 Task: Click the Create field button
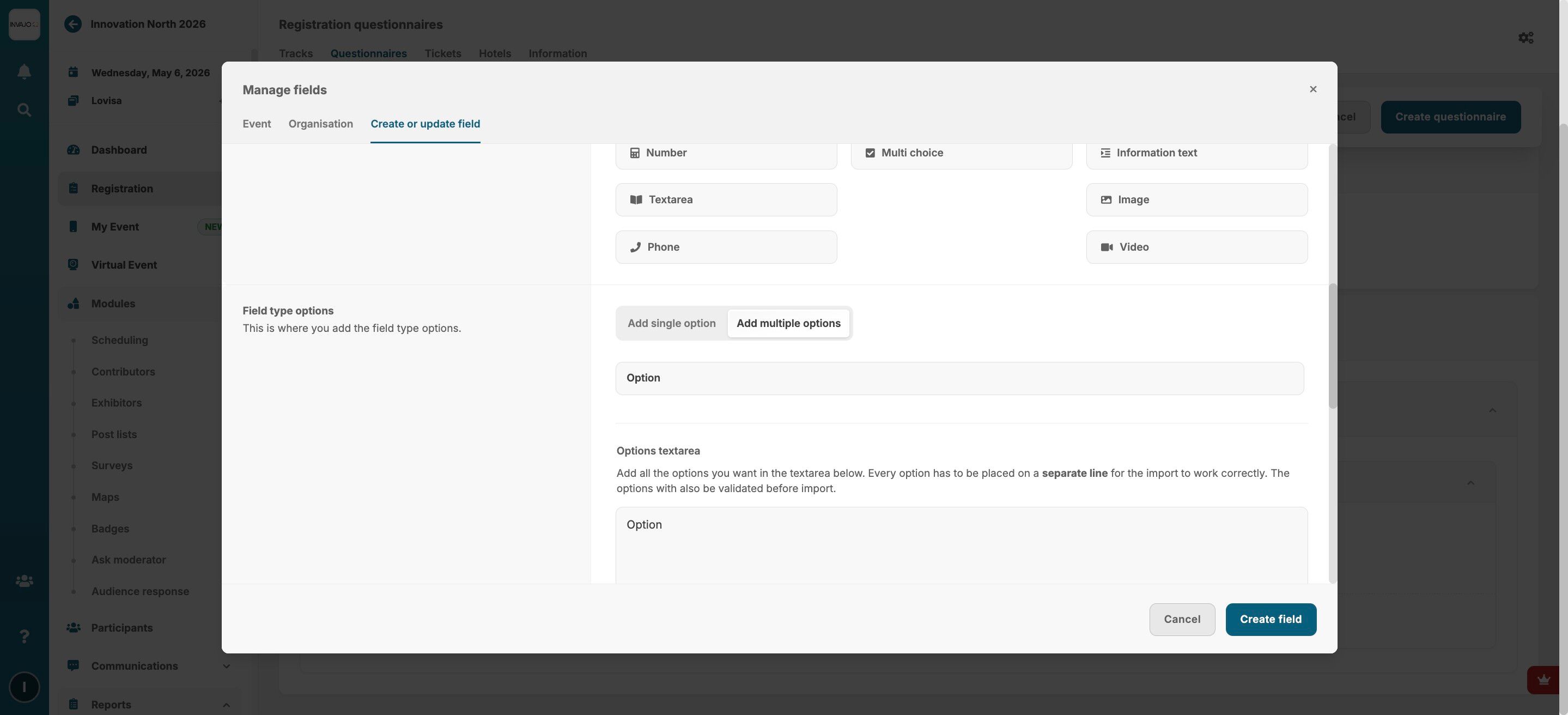(x=1271, y=620)
